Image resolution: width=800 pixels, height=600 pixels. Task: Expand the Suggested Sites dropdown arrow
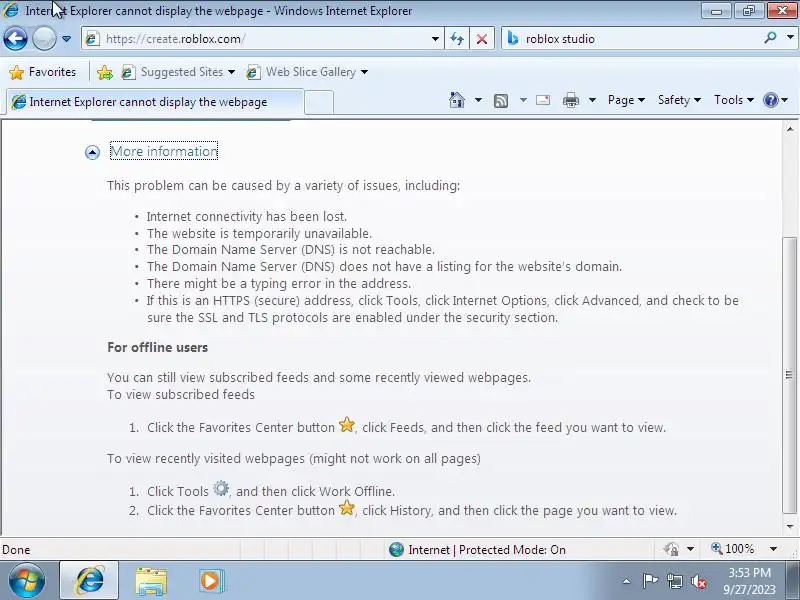point(232,72)
